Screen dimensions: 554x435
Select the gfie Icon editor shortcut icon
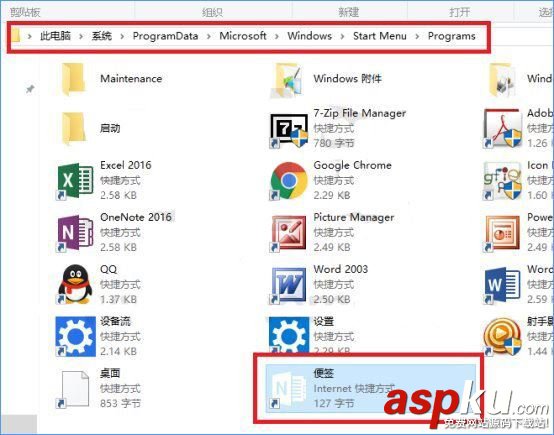503,181
